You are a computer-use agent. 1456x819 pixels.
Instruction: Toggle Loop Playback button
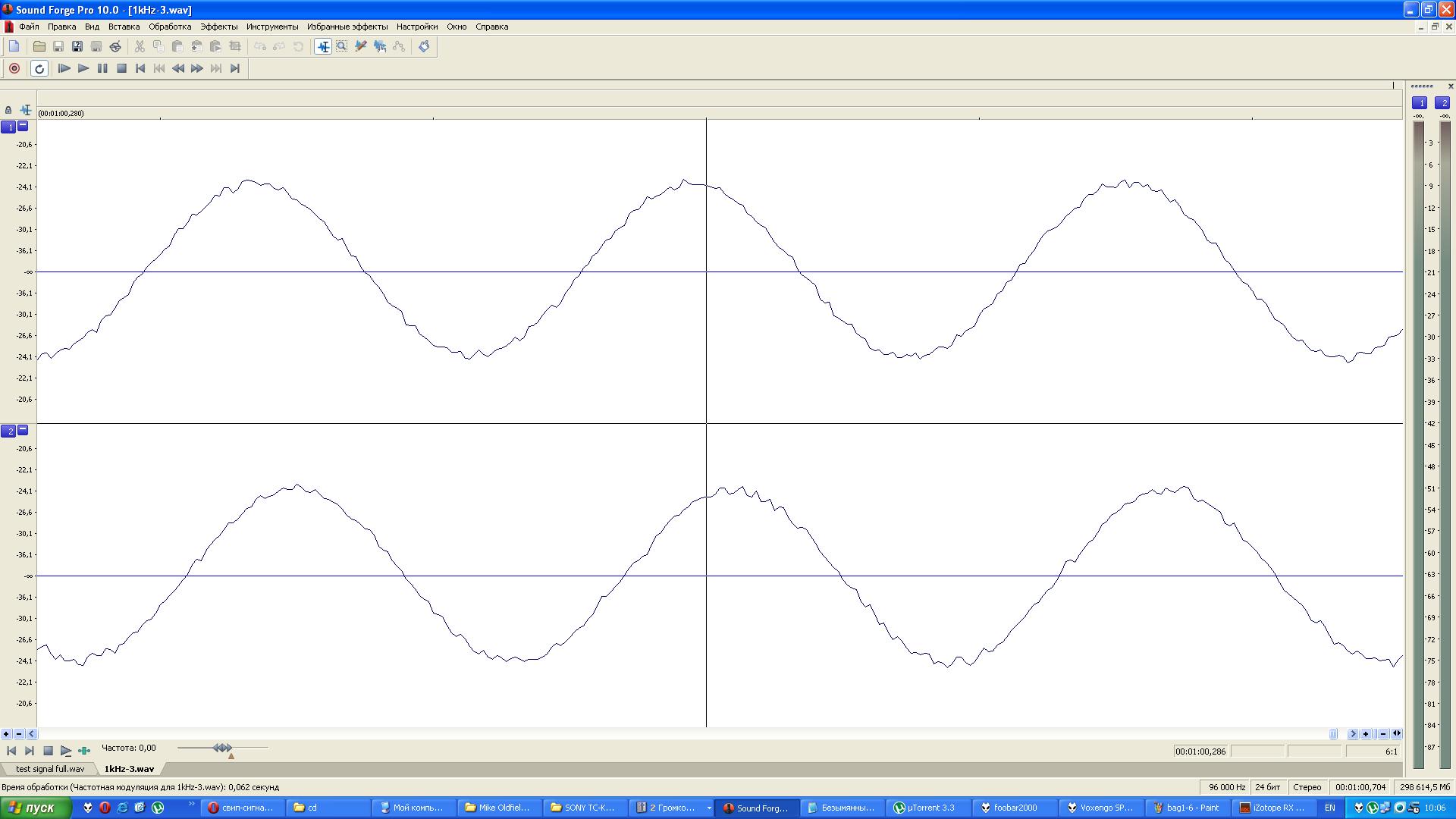click(39, 68)
